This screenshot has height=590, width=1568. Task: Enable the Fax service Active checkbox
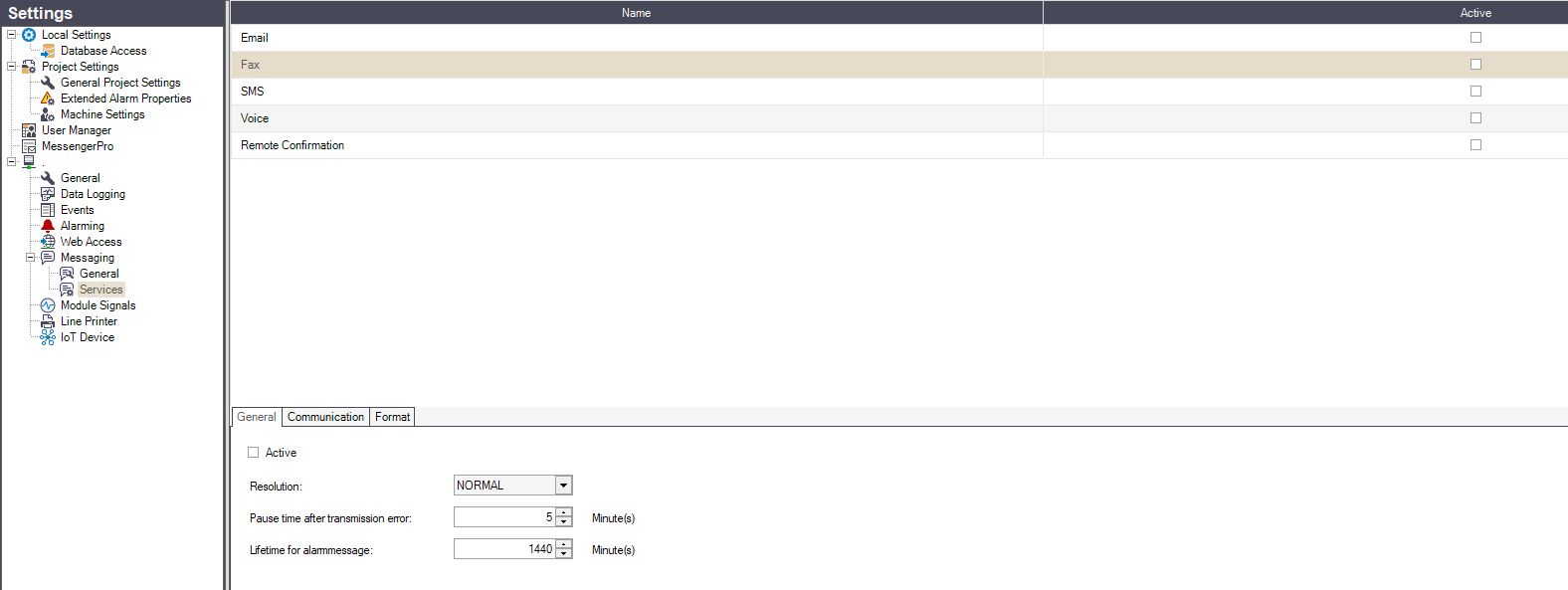coord(1475,65)
